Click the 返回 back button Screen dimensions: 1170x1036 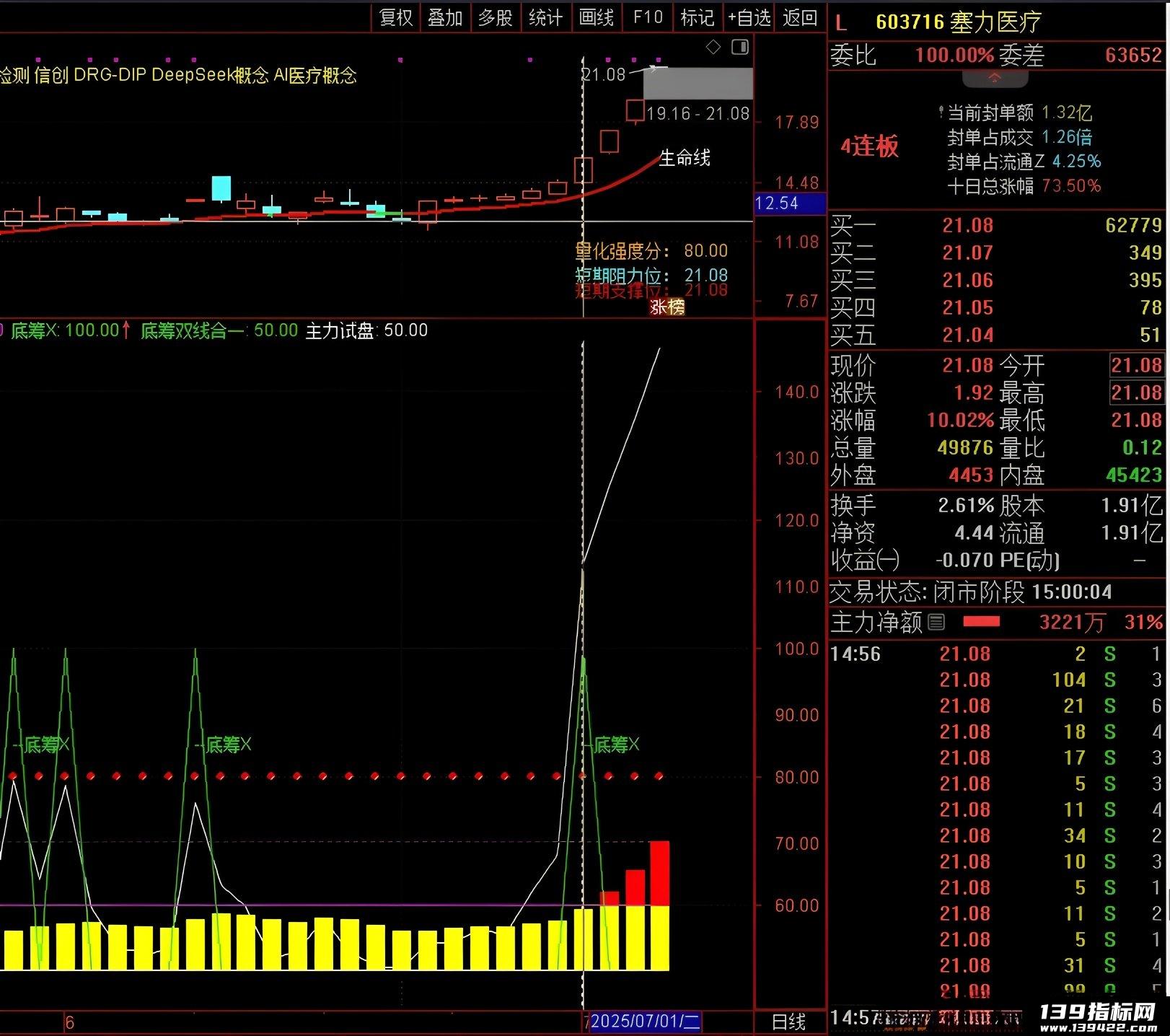(800, 17)
